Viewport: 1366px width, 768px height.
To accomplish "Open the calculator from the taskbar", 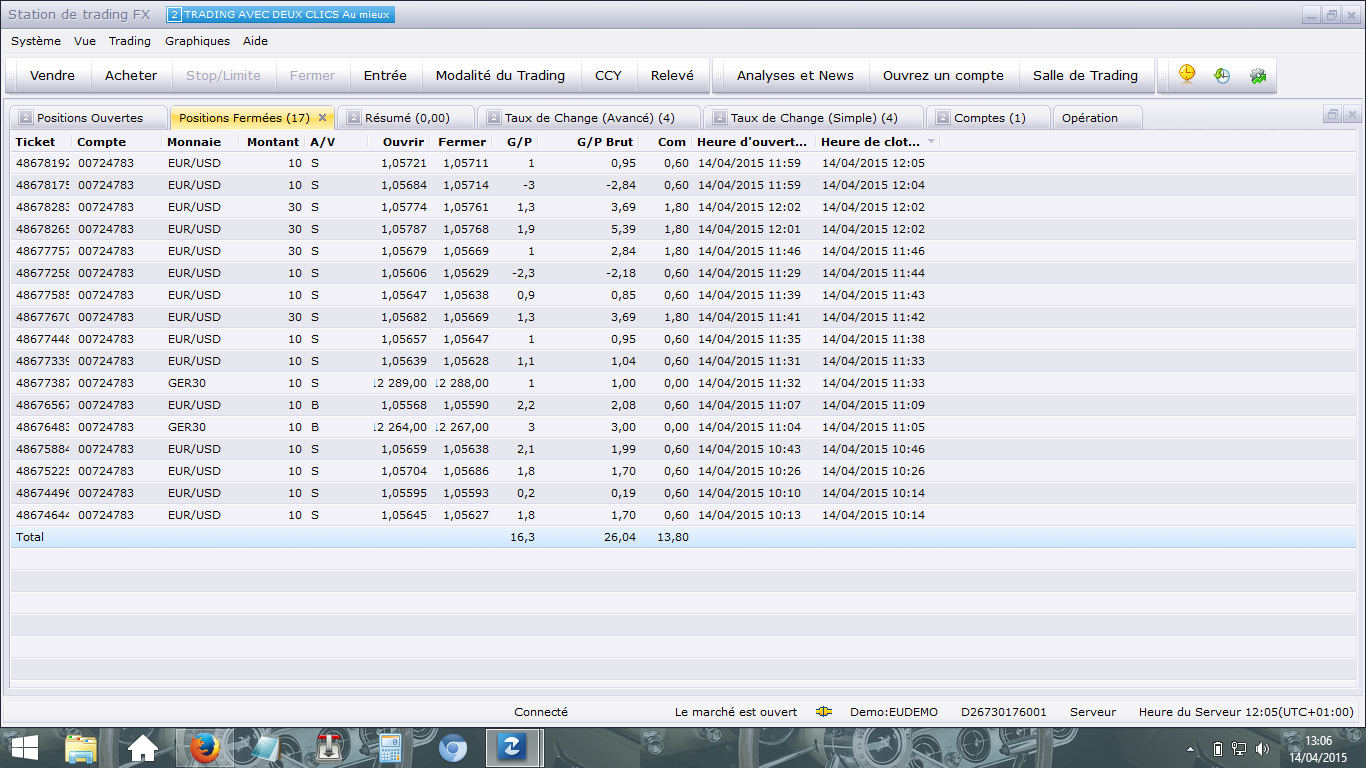I will 390,747.
